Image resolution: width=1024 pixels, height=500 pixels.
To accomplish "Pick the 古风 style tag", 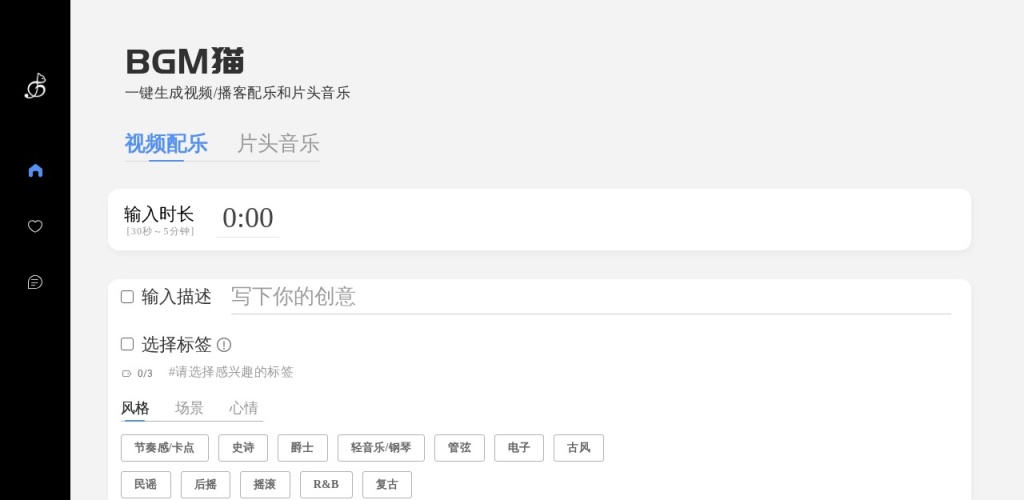I will pos(578,448).
